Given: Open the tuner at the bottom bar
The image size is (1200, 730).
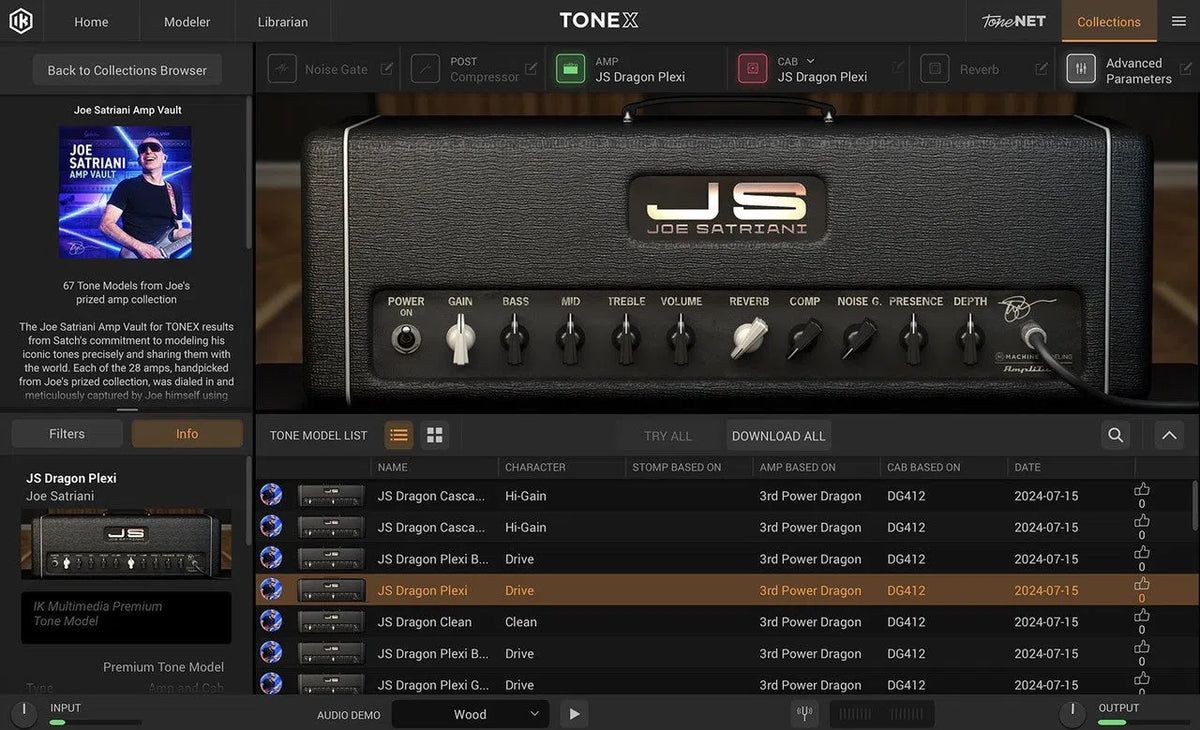Looking at the screenshot, I should [x=805, y=713].
